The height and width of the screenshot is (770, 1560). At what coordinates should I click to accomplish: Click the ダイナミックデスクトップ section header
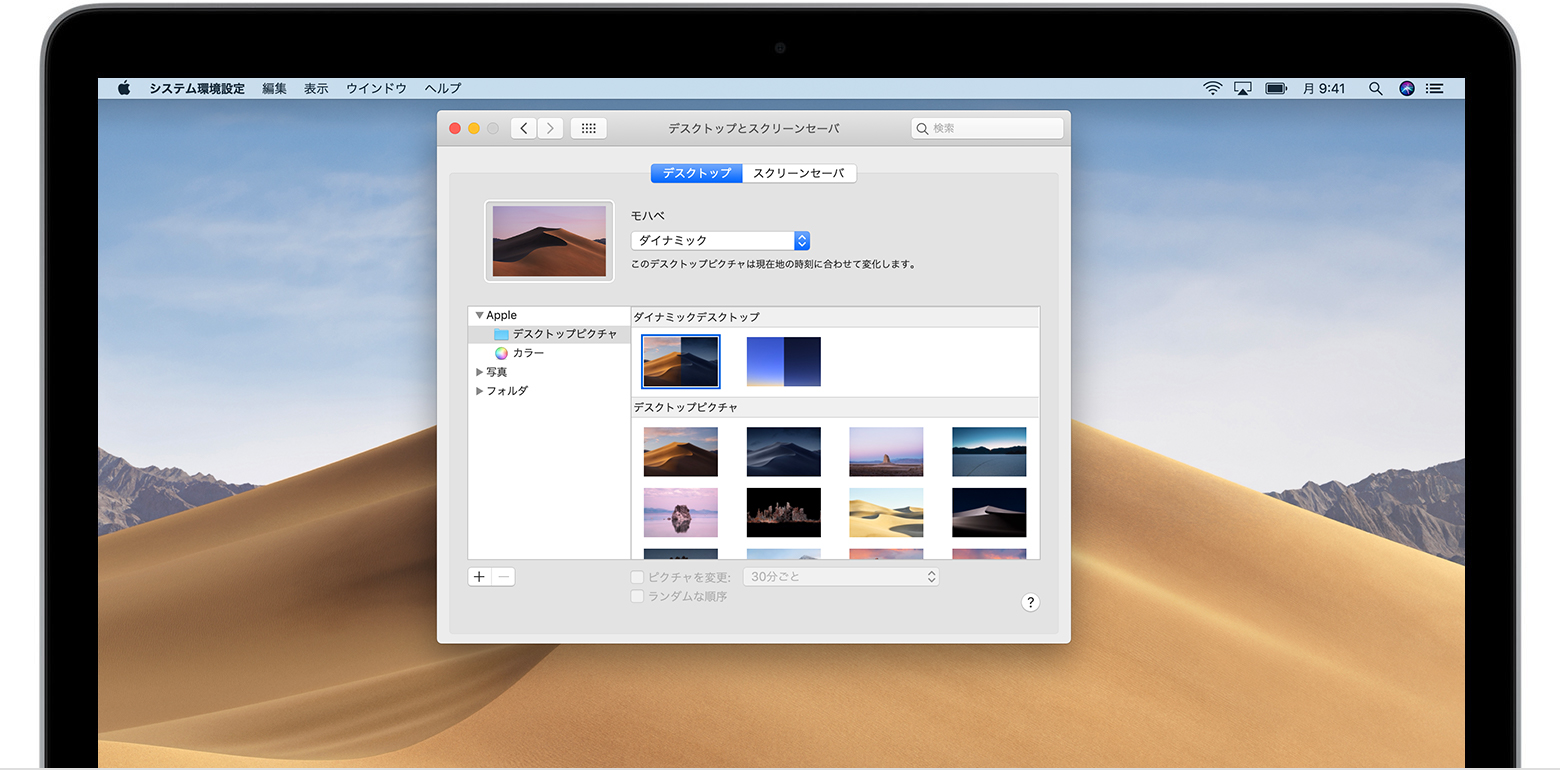[697, 317]
